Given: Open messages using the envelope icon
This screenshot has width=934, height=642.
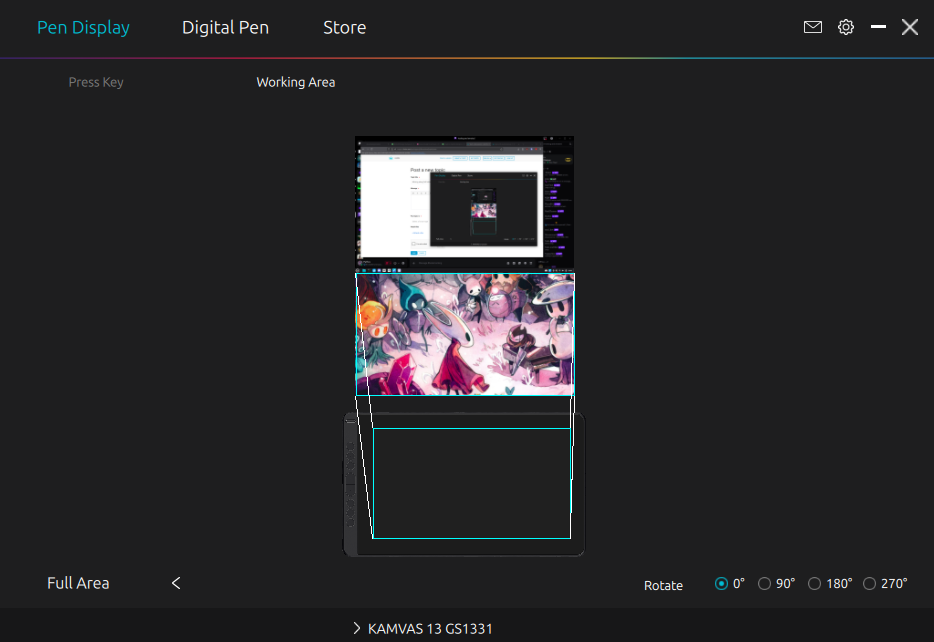Looking at the screenshot, I should click(812, 27).
